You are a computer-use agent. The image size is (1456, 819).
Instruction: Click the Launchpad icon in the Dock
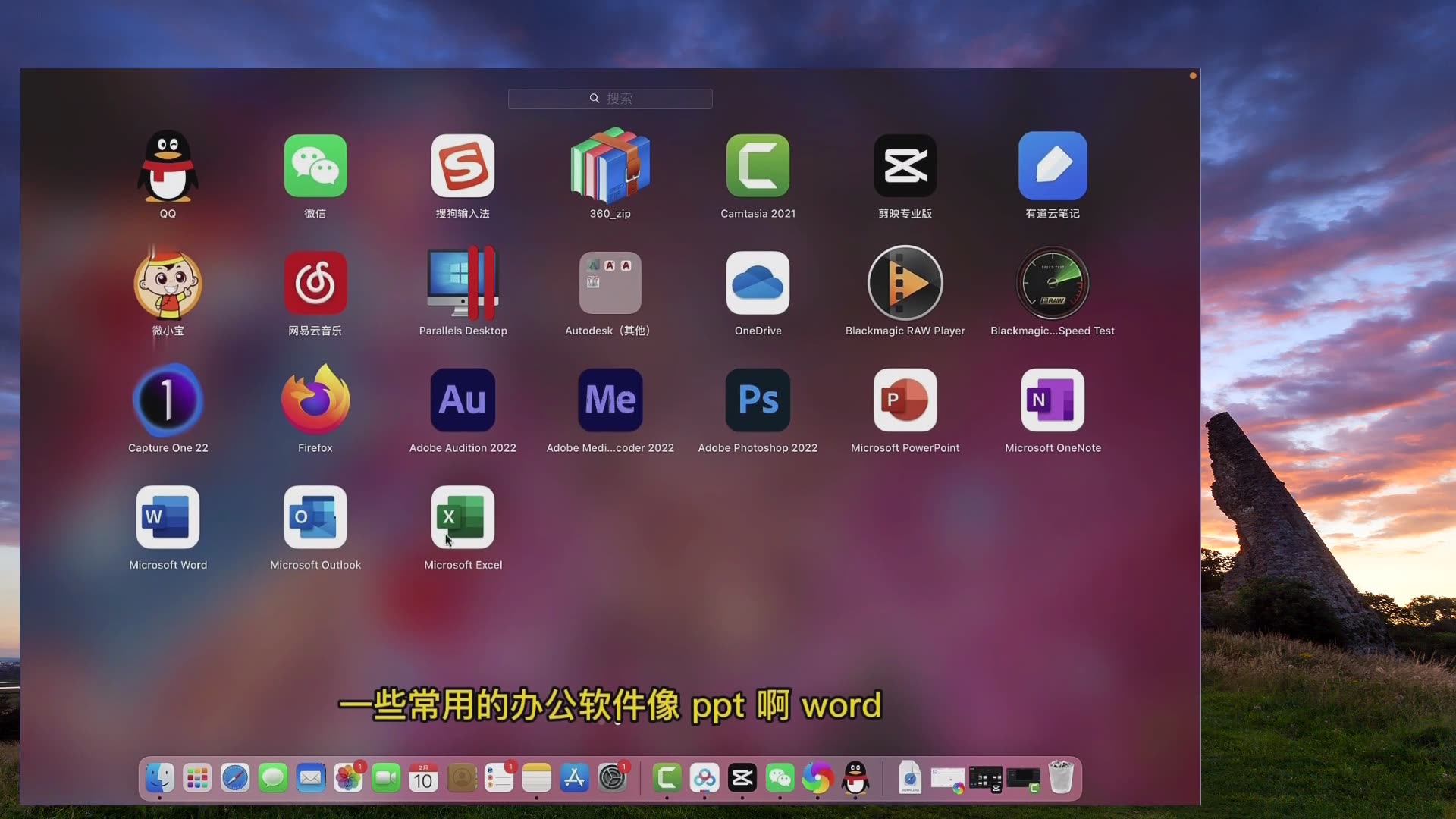pos(197,778)
